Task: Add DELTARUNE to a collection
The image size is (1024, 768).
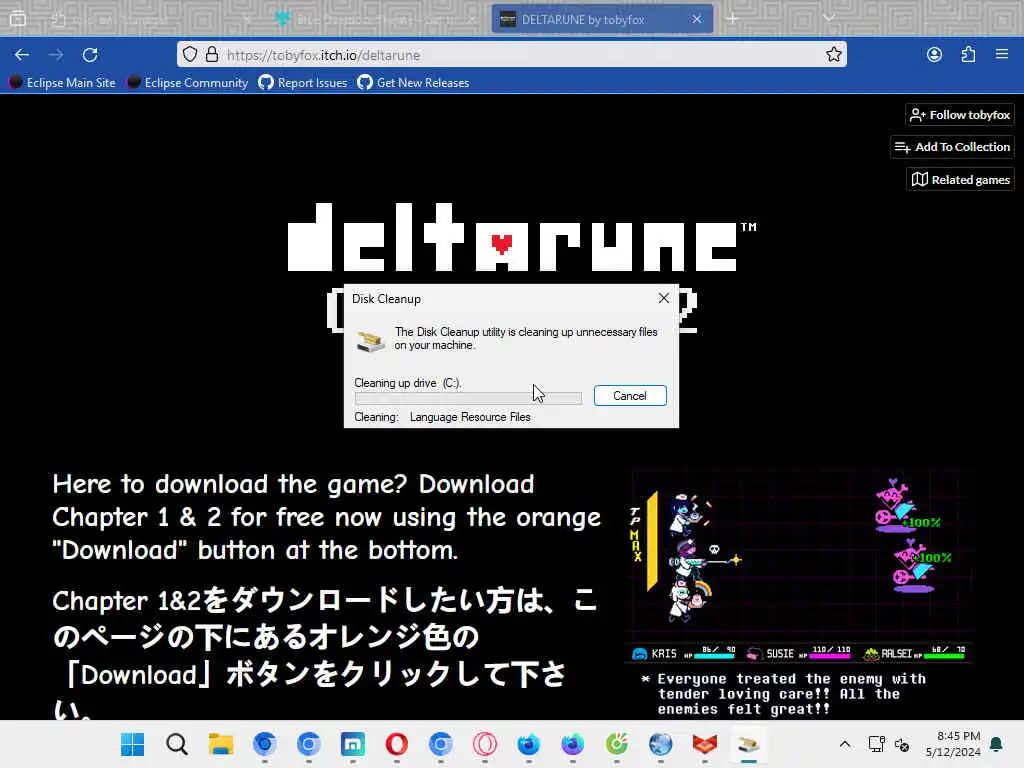Action: [x=952, y=147]
